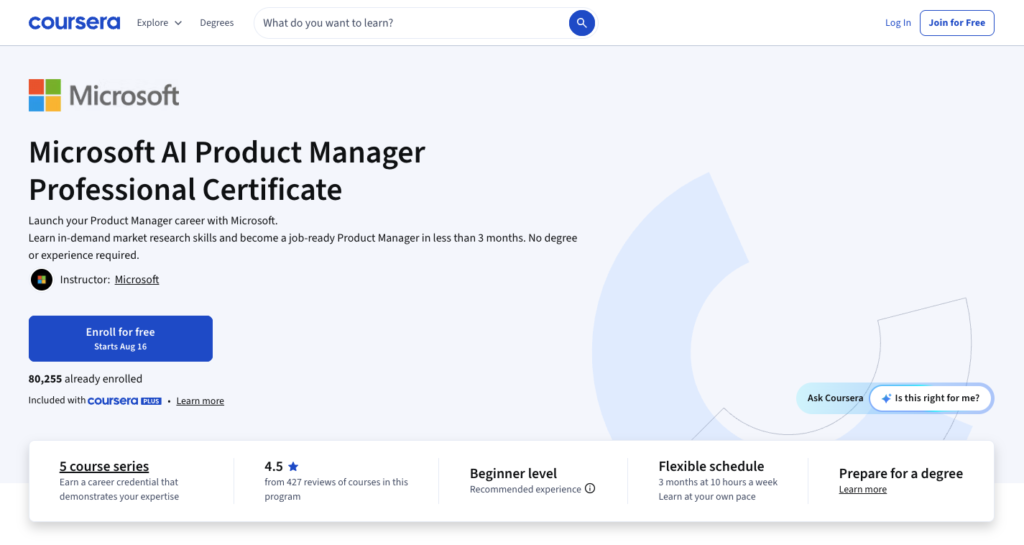The width and height of the screenshot is (1024, 545).
Task: Open the Degrees menu item
Action: tap(217, 23)
